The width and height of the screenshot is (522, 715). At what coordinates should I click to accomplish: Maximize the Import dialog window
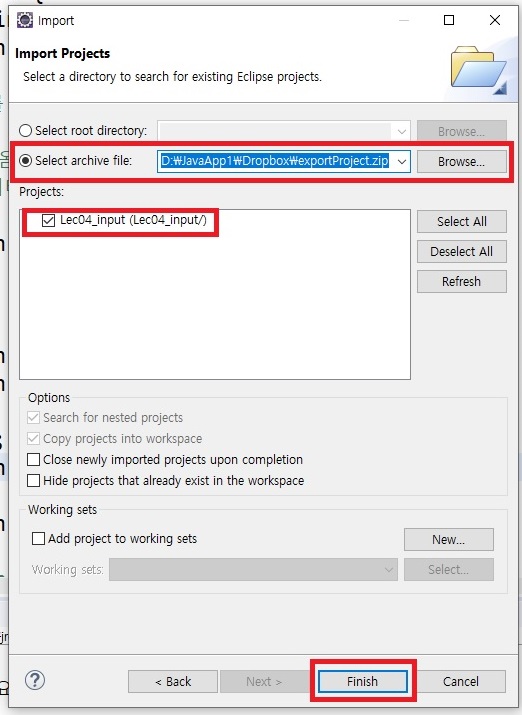pyautogui.click(x=449, y=20)
